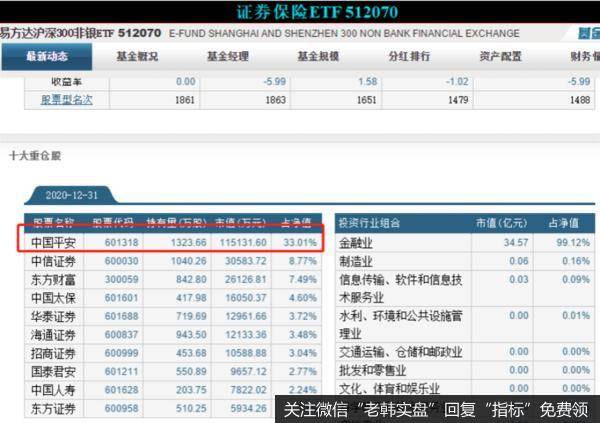Open the 资产配置 tab
Image resolution: width=600 pixels, height=423 pixels.
point(501,57)
